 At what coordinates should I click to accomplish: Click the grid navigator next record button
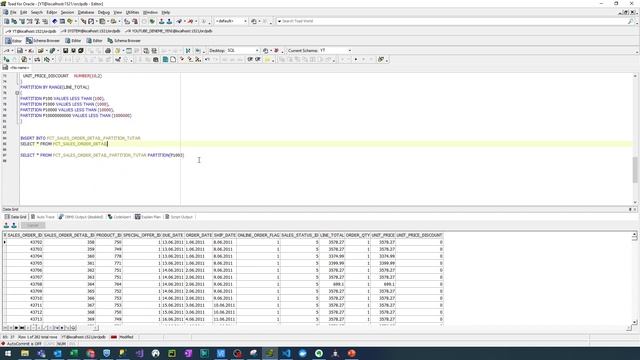point(16,328)
